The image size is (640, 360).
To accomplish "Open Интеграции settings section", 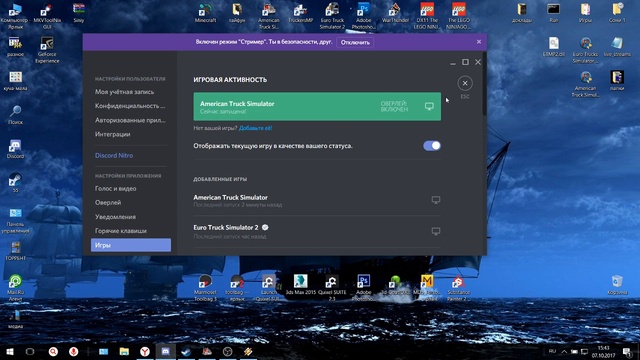I will [x=113, y=134].
